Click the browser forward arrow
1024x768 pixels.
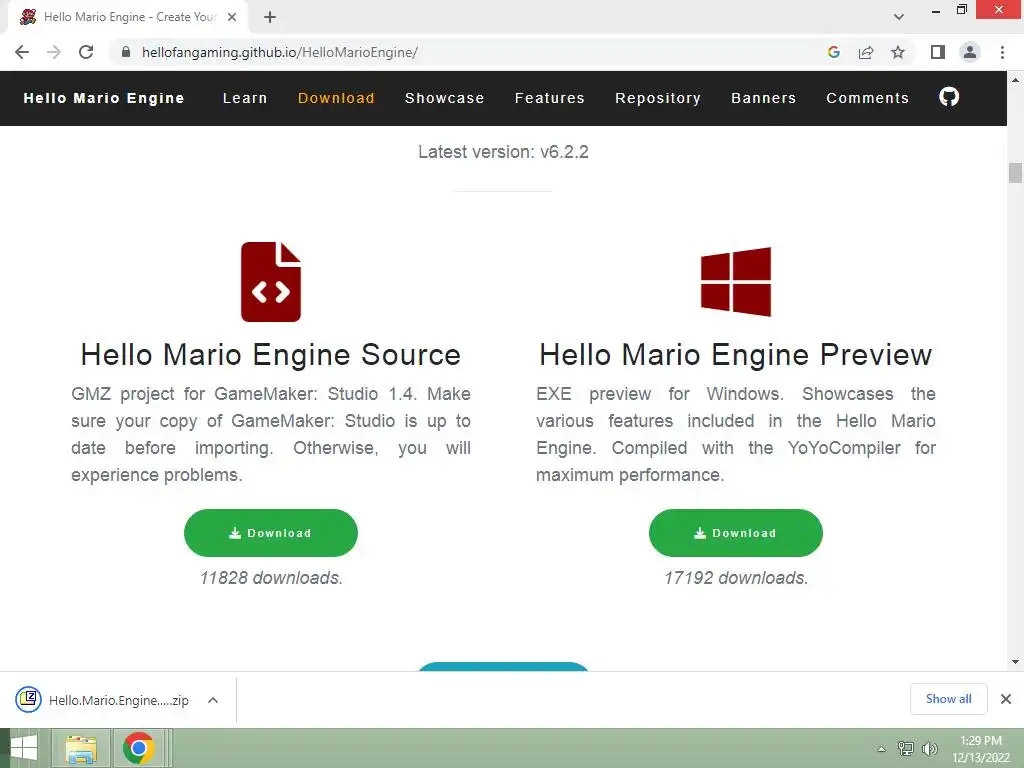[54, 52]
